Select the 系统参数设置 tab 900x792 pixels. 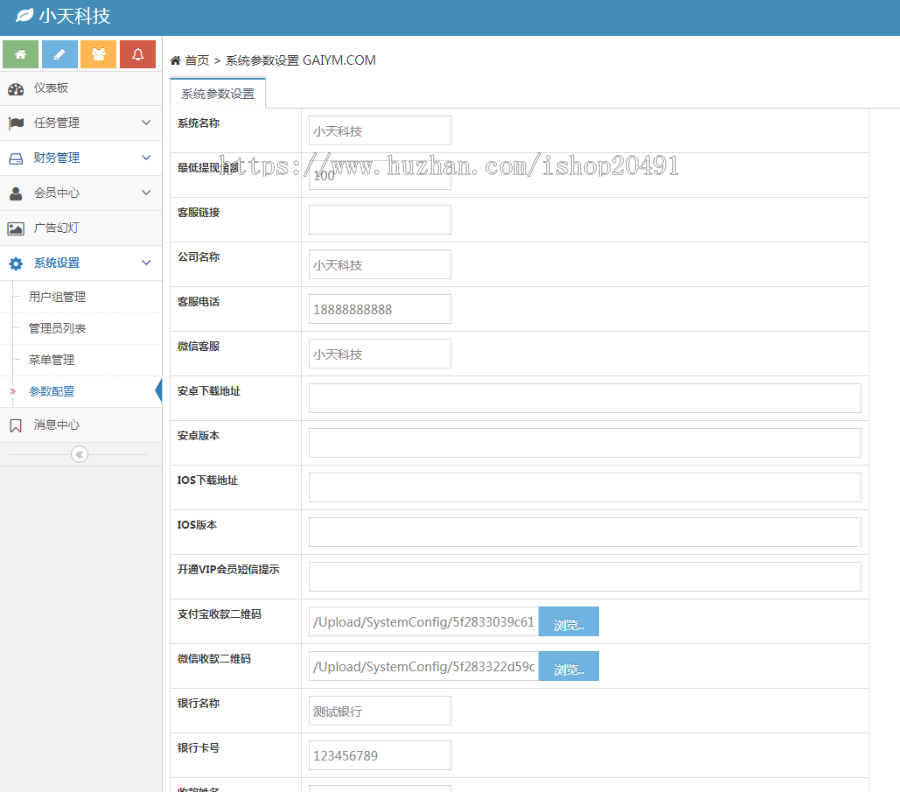click(217, 94)
